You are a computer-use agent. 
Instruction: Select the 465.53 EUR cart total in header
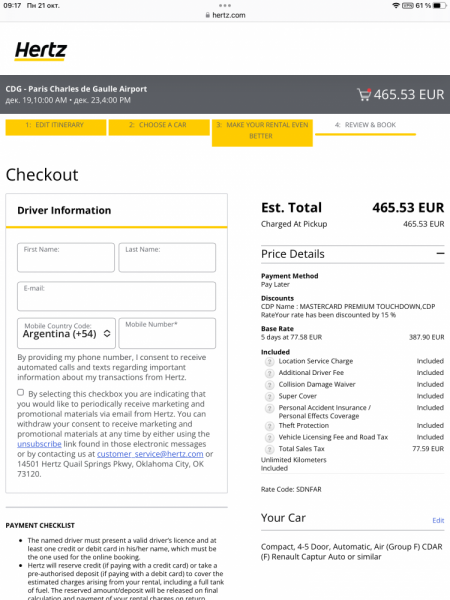coord(409,95)
